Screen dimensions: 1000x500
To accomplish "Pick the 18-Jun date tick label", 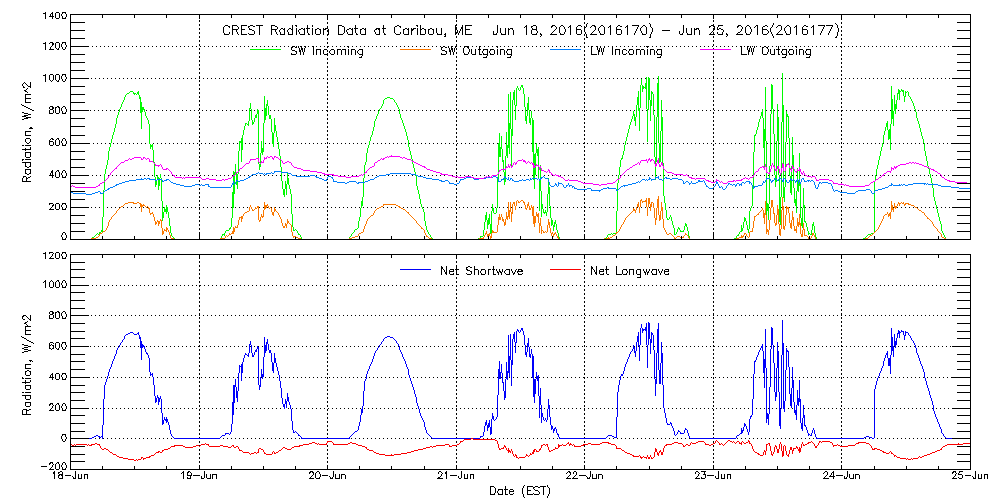I will tap(71, 477).
